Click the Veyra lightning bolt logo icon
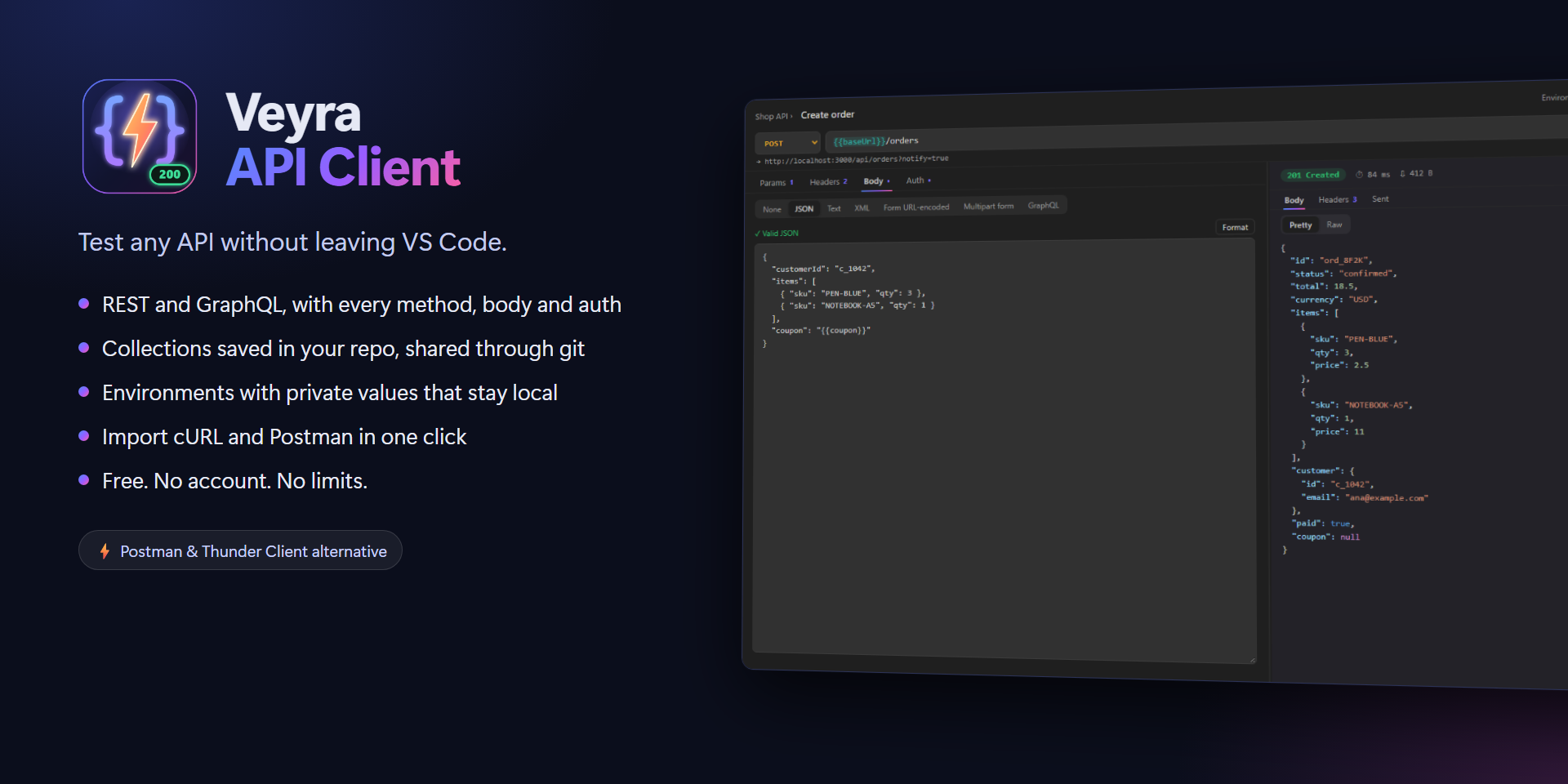This screenshot has width=1568, height=784. (140, 136)
